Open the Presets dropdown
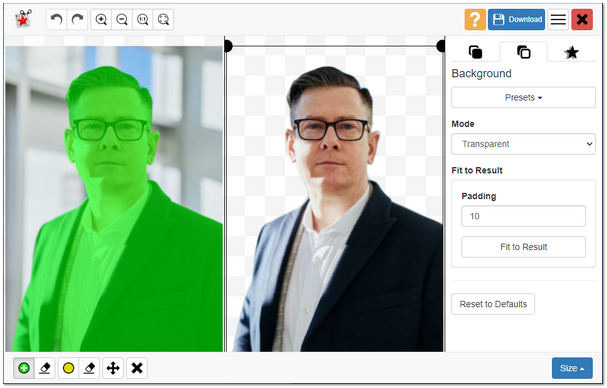The width and height of the screenshot is (607, 388). [x=523, y=97]
